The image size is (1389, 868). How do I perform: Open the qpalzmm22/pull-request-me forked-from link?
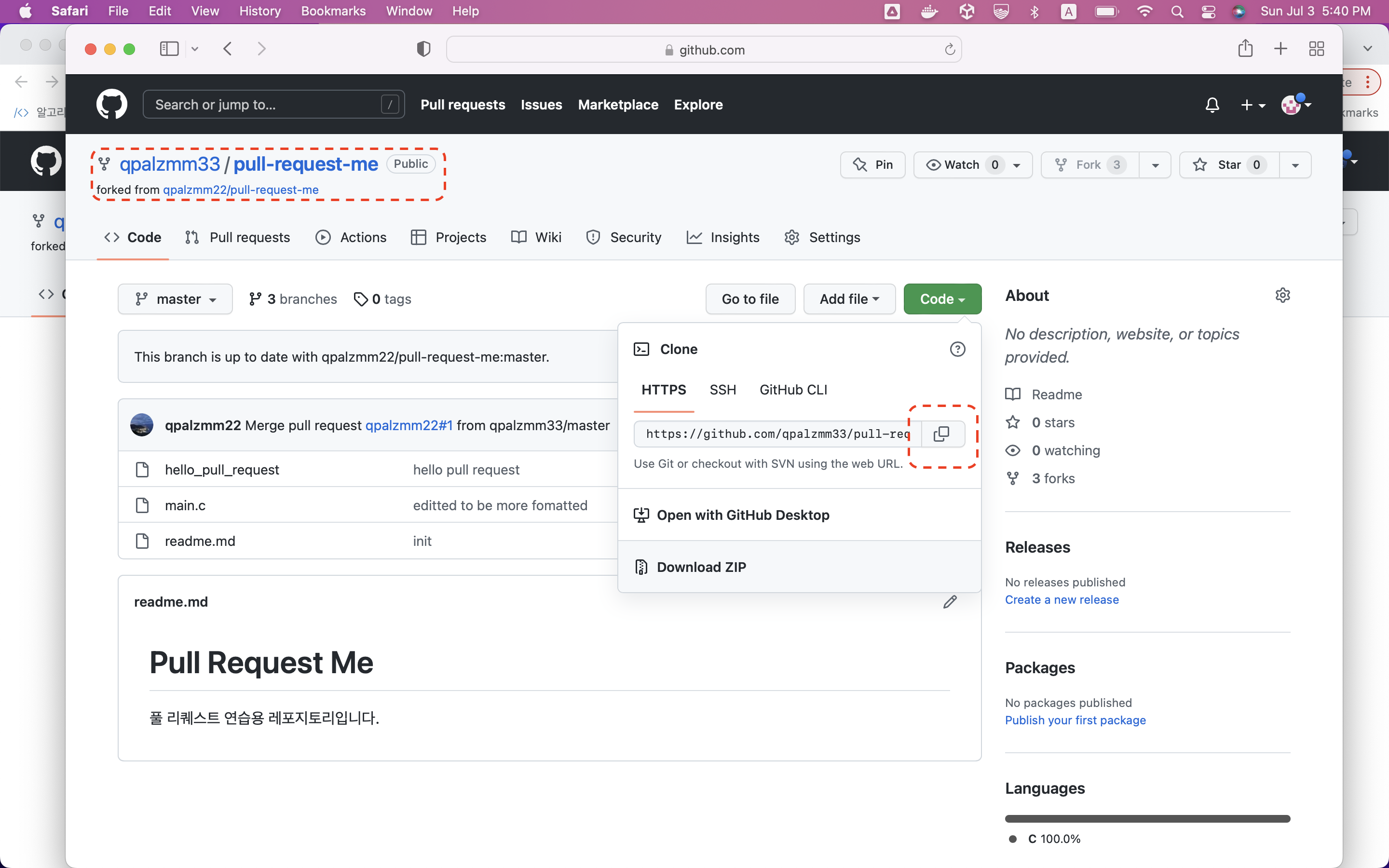[x=241, y=190]
